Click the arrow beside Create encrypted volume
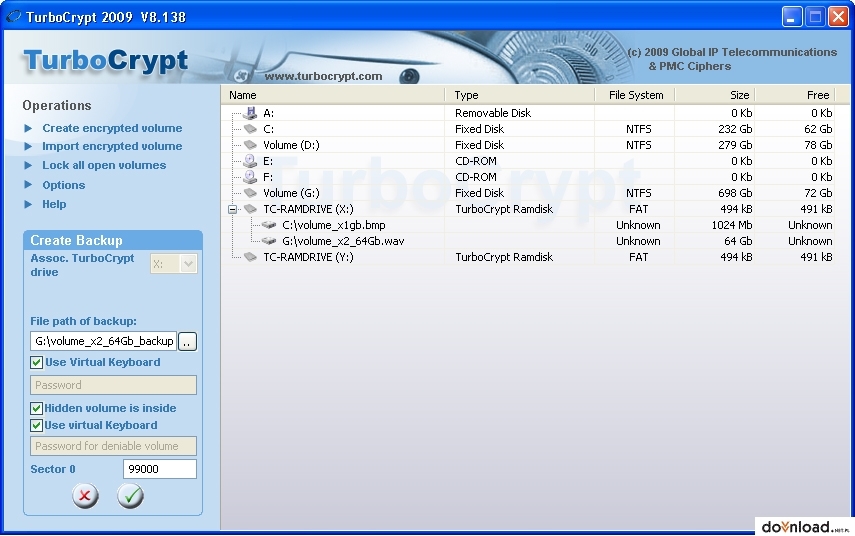Screen dimensions: 855x536 point(28,128)
